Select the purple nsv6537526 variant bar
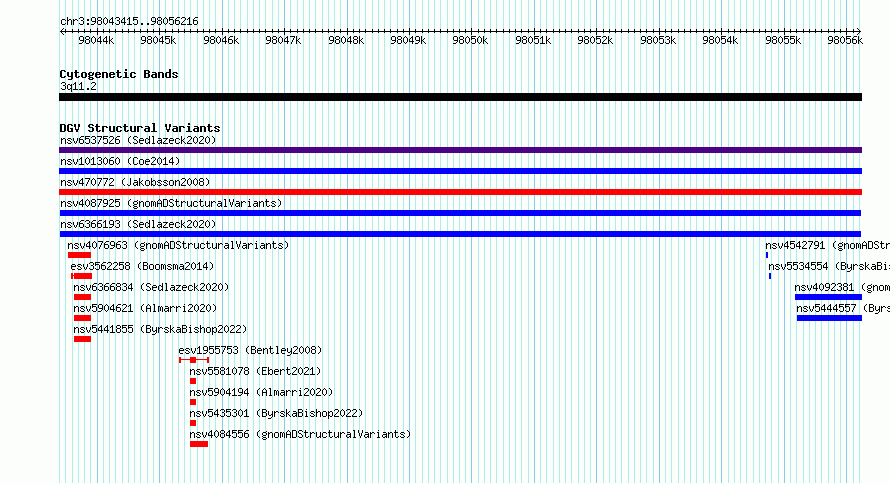The height and width of the screenshot is (483, 890). [x=460, y=150]
